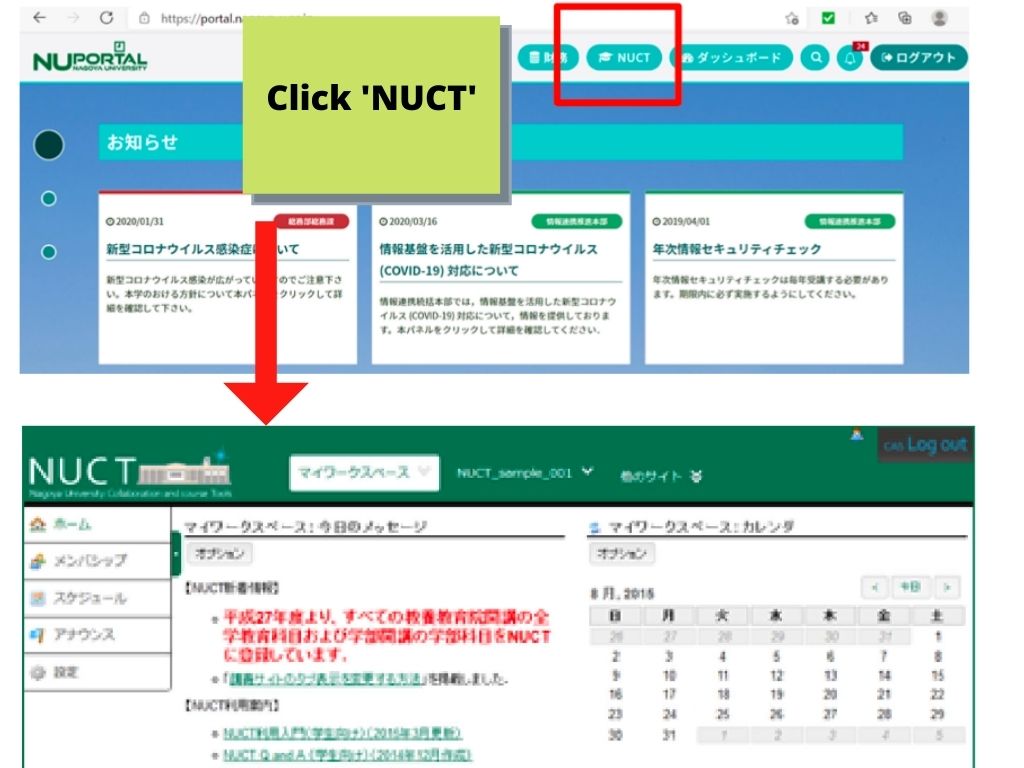Open the NUCT Q and A link
1024x768 pixels.
point(347,754)
